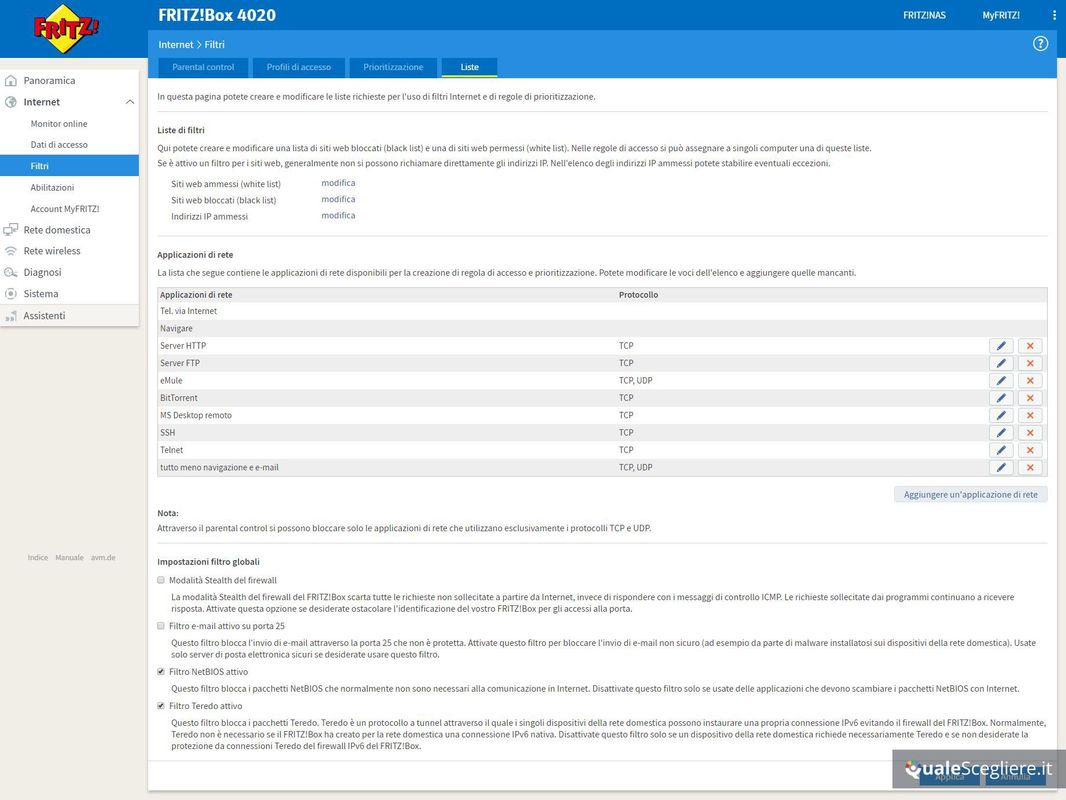The width and height of the screenshot is (1066, 800).
Task: Click modifica for Siti web bloccati
Action: 338,200
